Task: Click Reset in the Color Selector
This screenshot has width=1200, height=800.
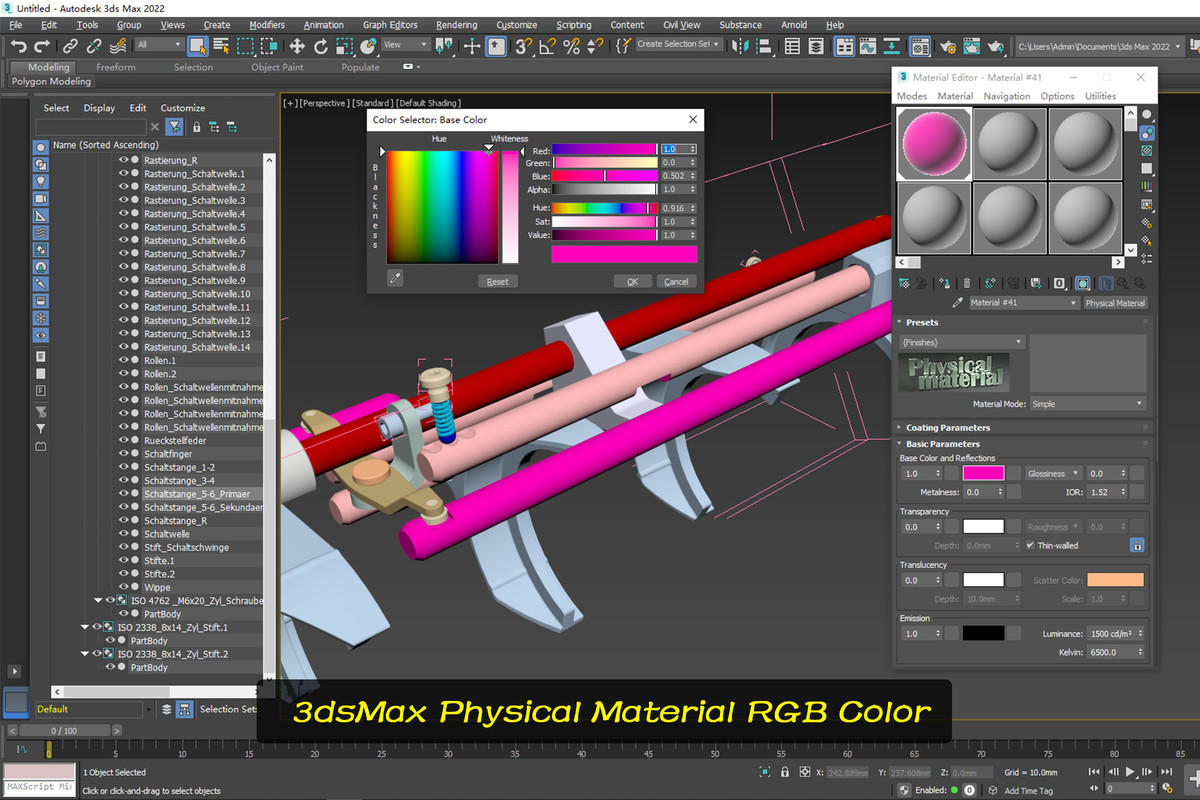Action: [497, 282]
